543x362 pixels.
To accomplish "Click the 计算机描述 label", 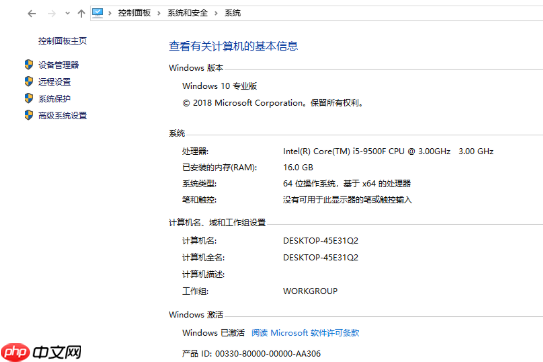I will (203, 274).
